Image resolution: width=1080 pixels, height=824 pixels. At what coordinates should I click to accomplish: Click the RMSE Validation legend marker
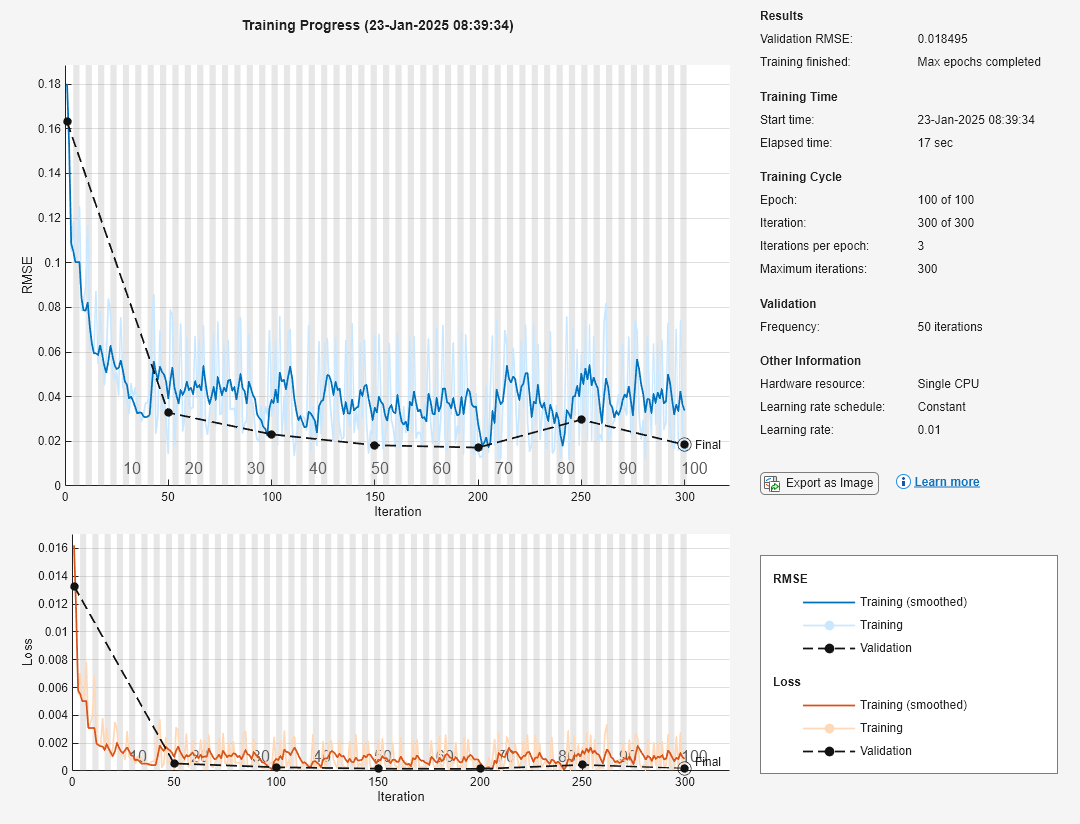point(829,648)
